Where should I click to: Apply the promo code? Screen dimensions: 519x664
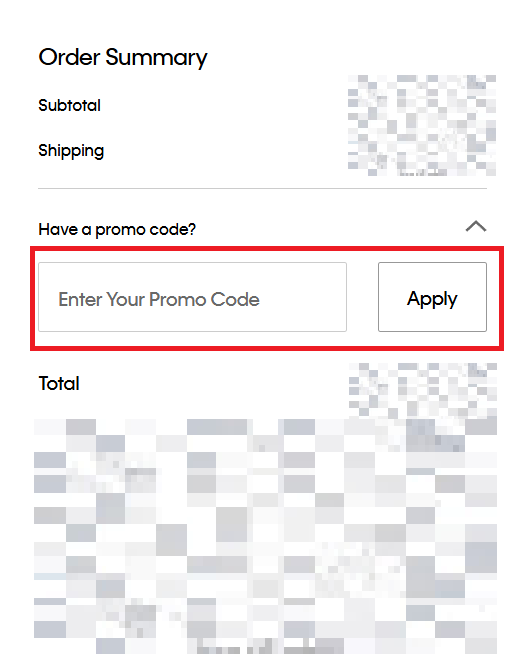pos(432,297)
